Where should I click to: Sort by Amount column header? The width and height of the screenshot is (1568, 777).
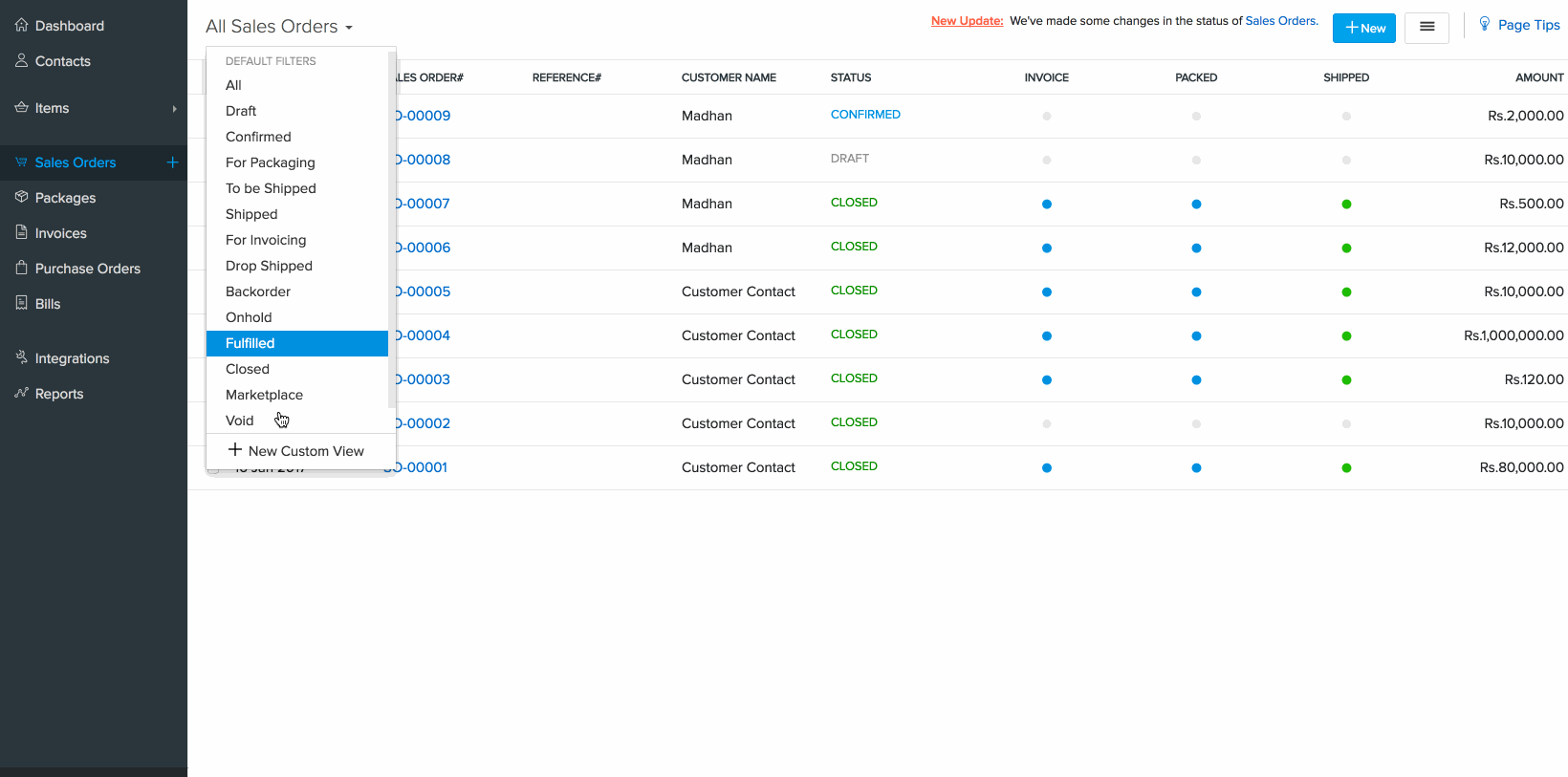pos(1539,77)
